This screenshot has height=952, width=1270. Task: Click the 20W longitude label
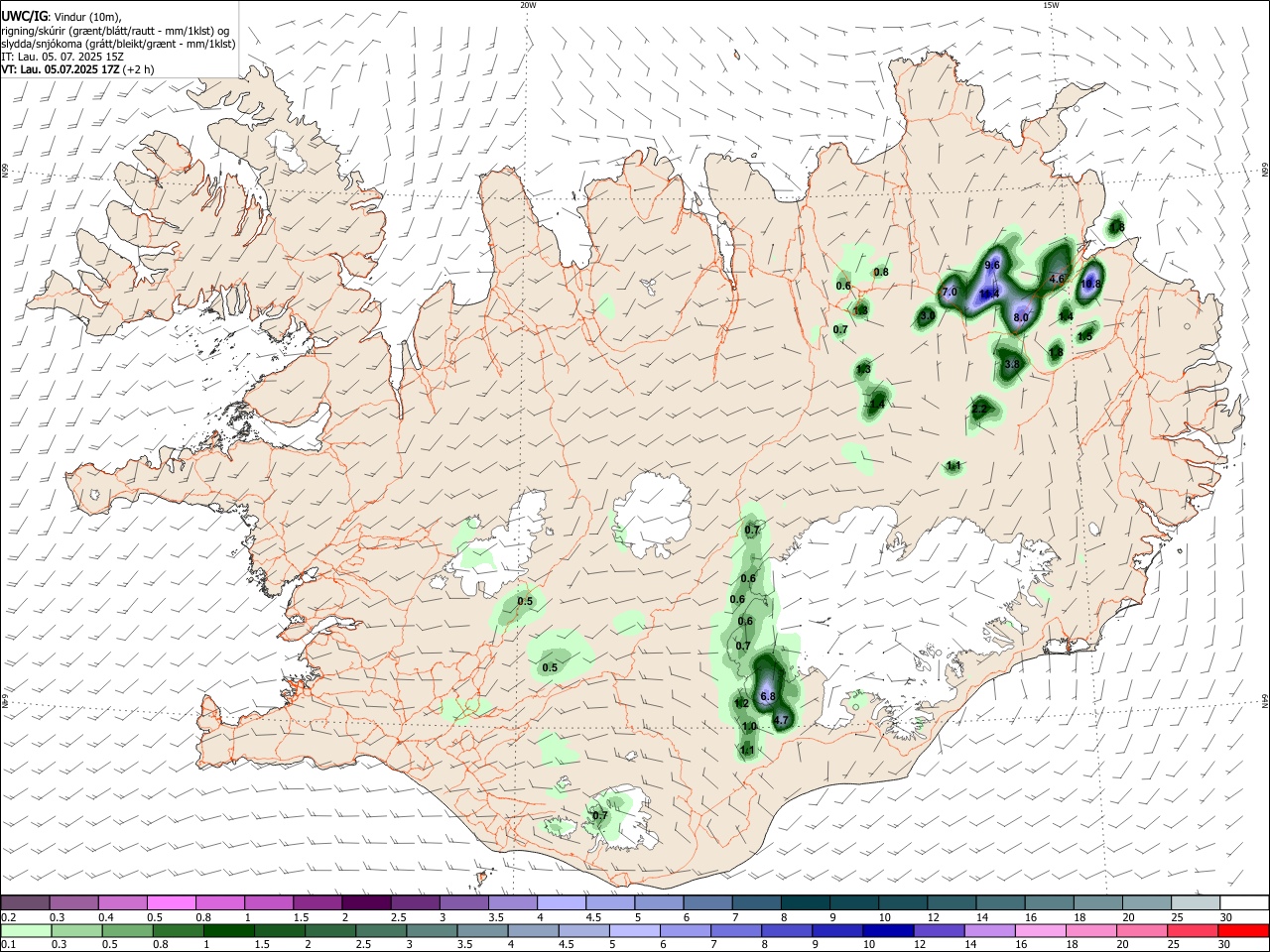[528, 5]
